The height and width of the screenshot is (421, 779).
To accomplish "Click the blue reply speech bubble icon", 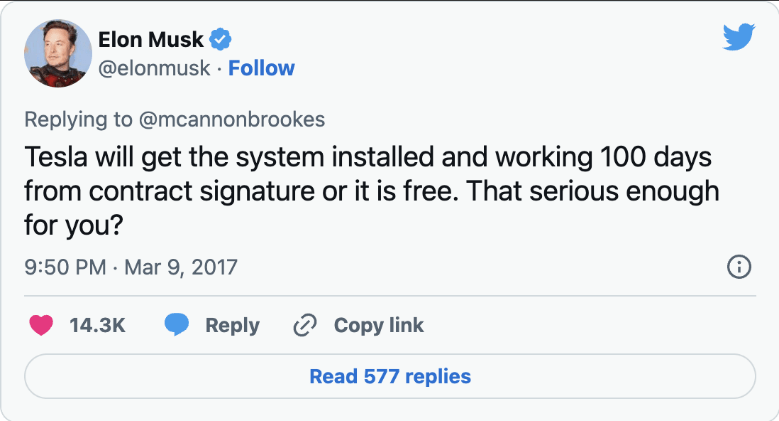I will [x=177, y=325].
